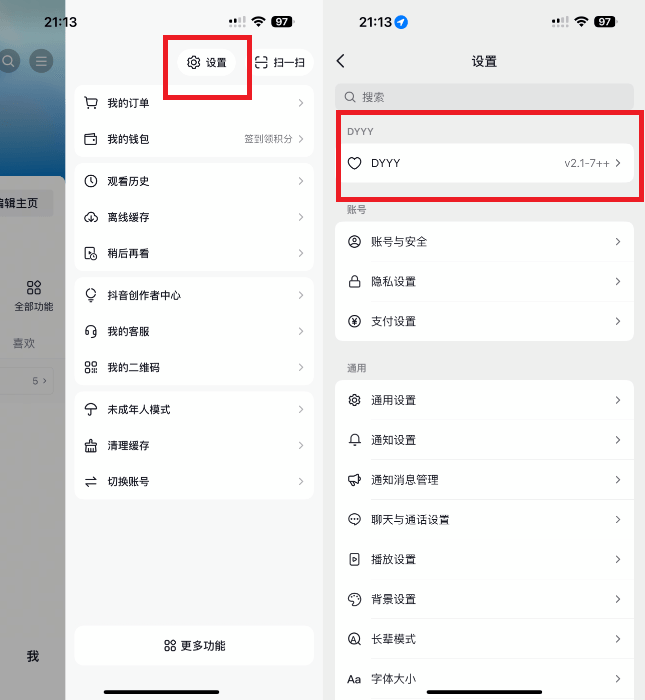645x700 pixels.
Task: Tap the 扫一扫 scan icon
Action: coord(261,62)
